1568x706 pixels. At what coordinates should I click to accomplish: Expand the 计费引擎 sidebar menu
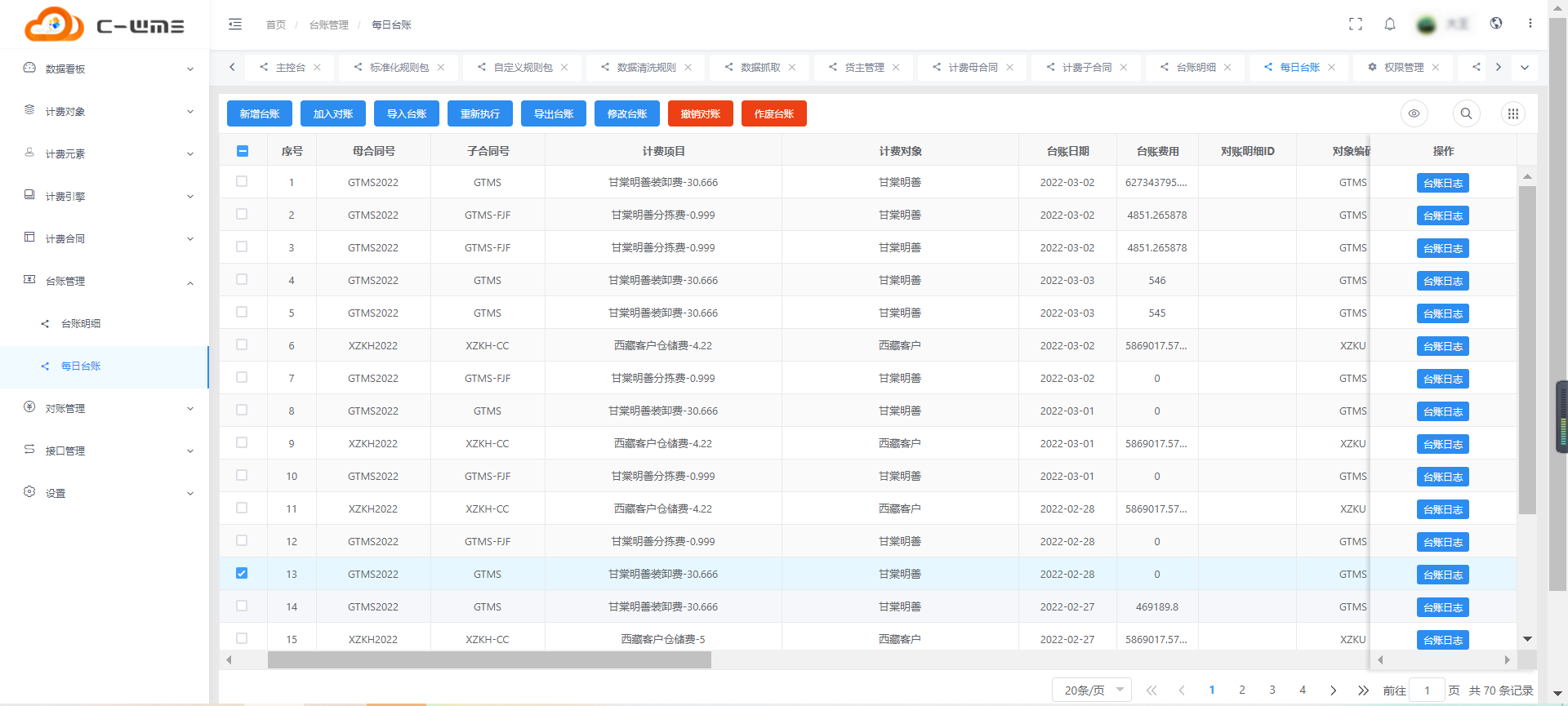point(105,196)
